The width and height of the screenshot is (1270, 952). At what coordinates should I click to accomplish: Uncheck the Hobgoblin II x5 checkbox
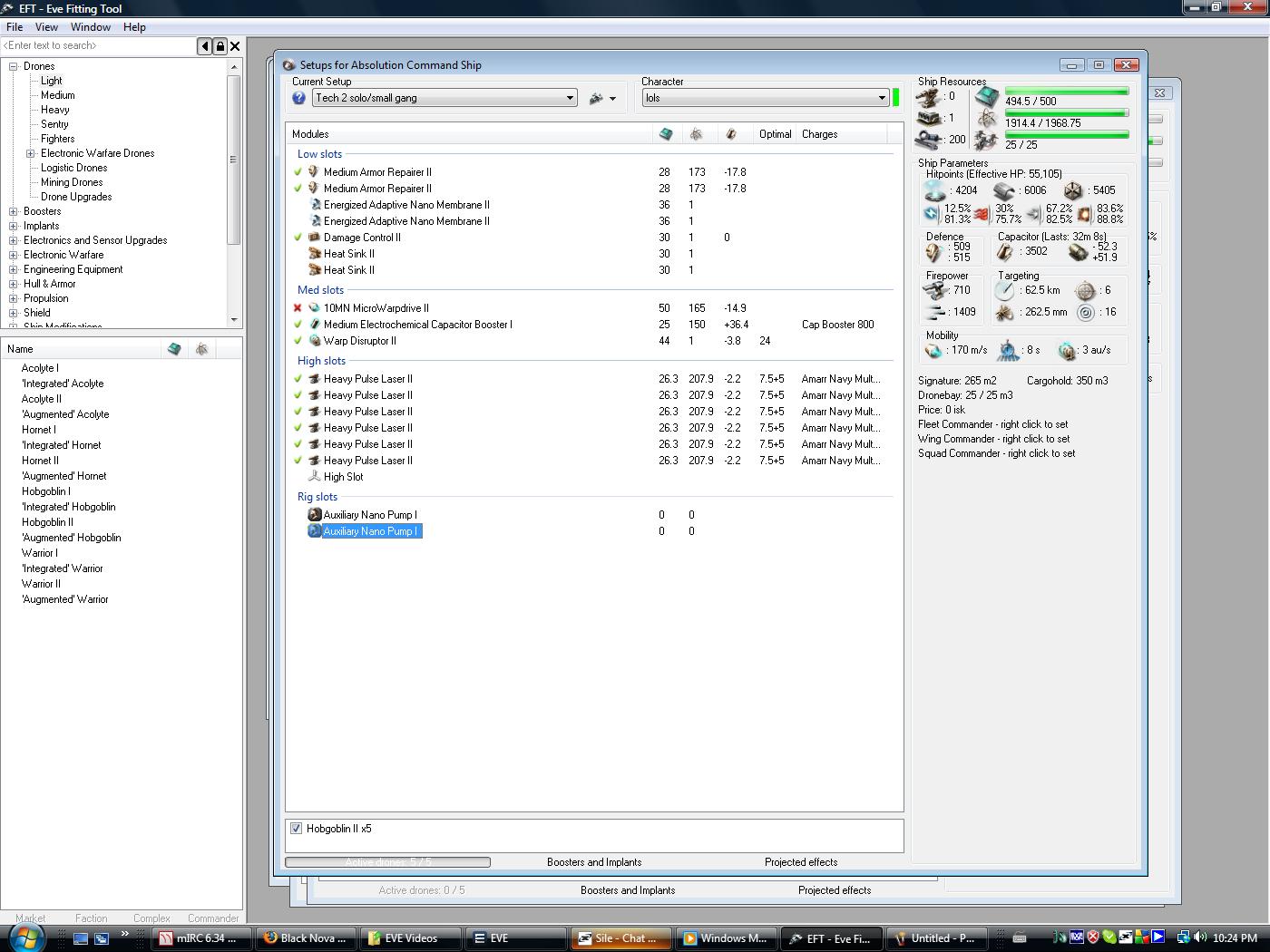(296, 829)
